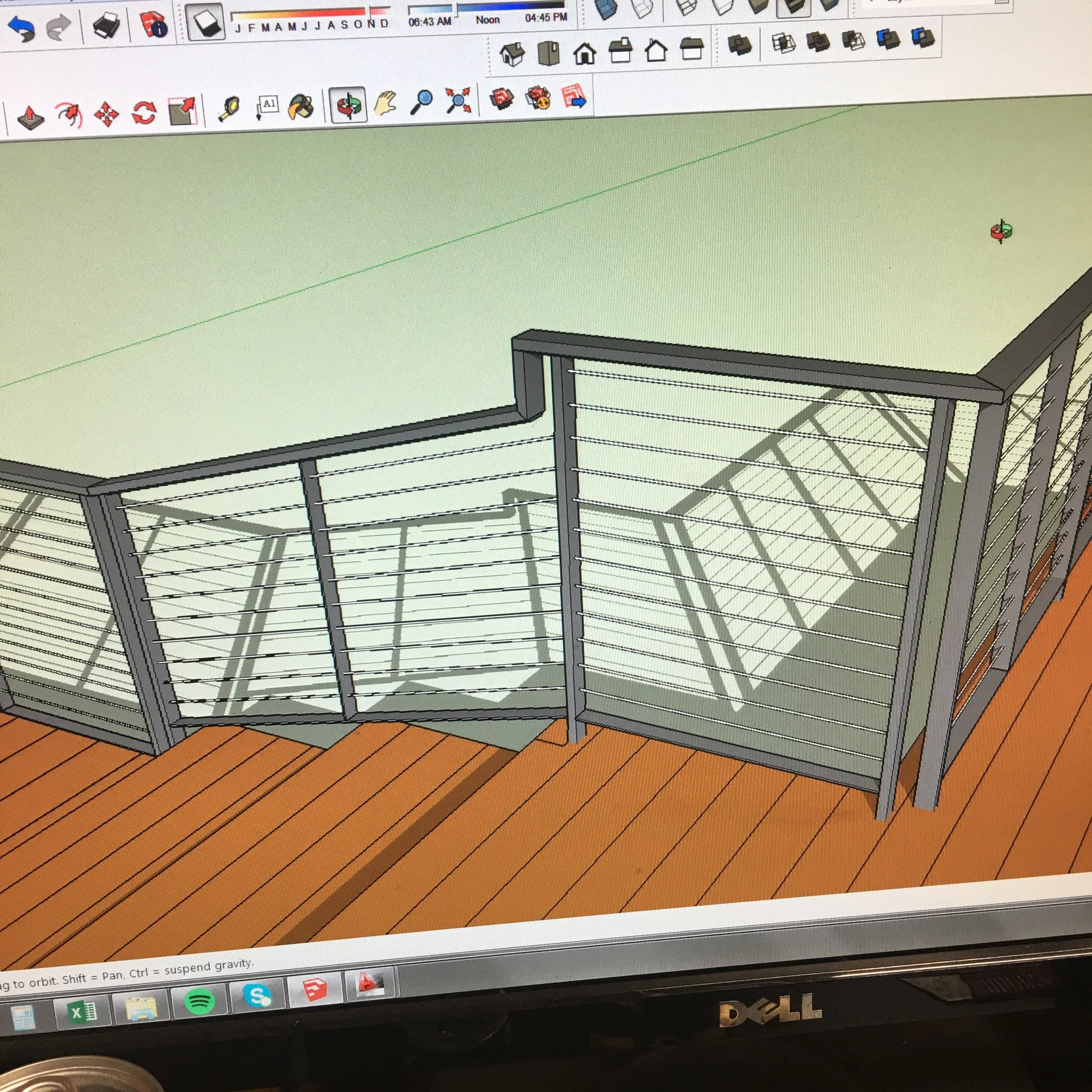The height and width of the screenshot is (1092, 1092).
Task: Click the Zoom Extents tool
Action: click(458, 100)
